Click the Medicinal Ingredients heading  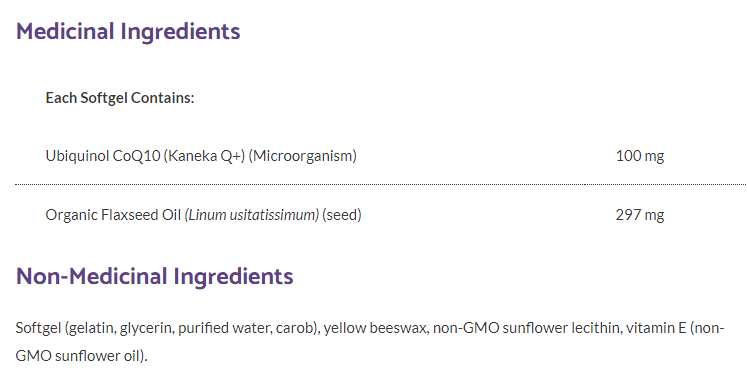[x=128, y=32]
